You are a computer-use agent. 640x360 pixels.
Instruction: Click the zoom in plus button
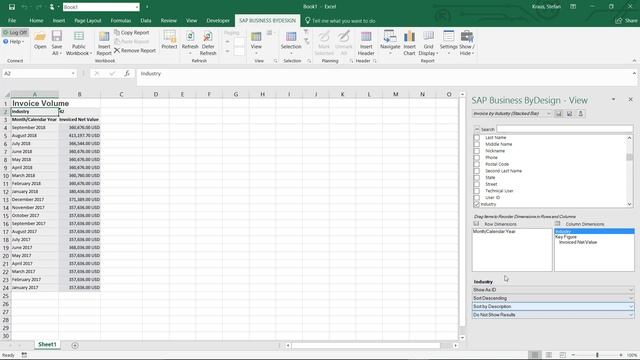(x=621, y=355)
